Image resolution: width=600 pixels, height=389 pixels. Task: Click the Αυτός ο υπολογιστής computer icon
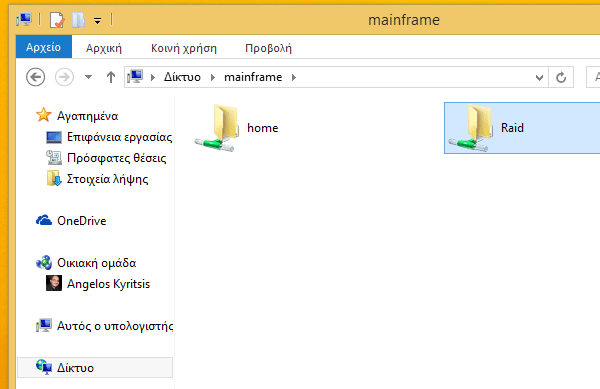[x=44, y=325]
